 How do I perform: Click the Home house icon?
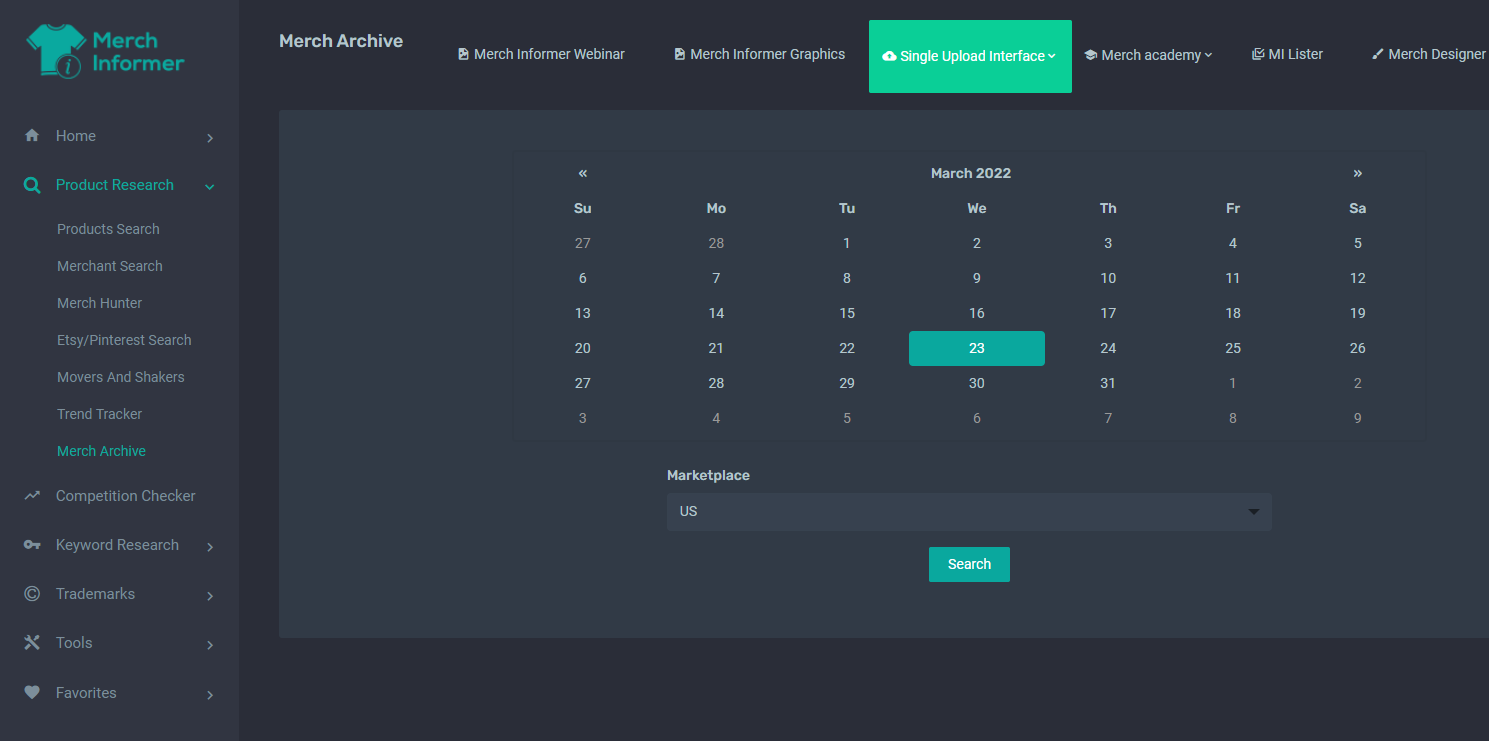[x=32, y=136]
